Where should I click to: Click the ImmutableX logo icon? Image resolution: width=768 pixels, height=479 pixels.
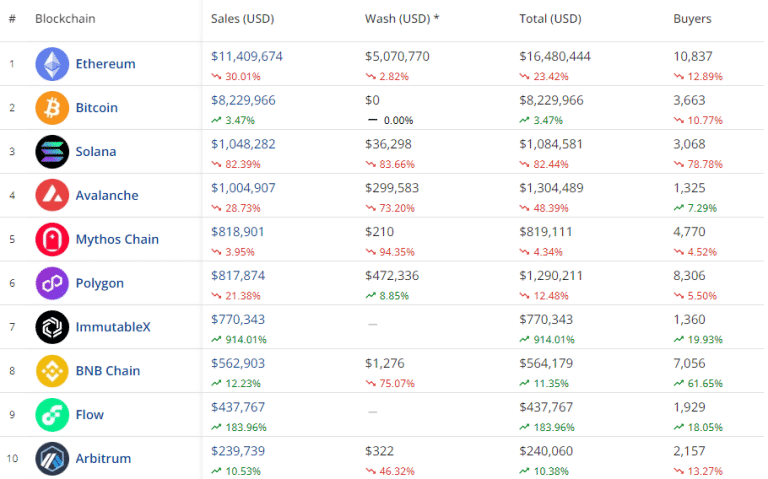point(52,327)
